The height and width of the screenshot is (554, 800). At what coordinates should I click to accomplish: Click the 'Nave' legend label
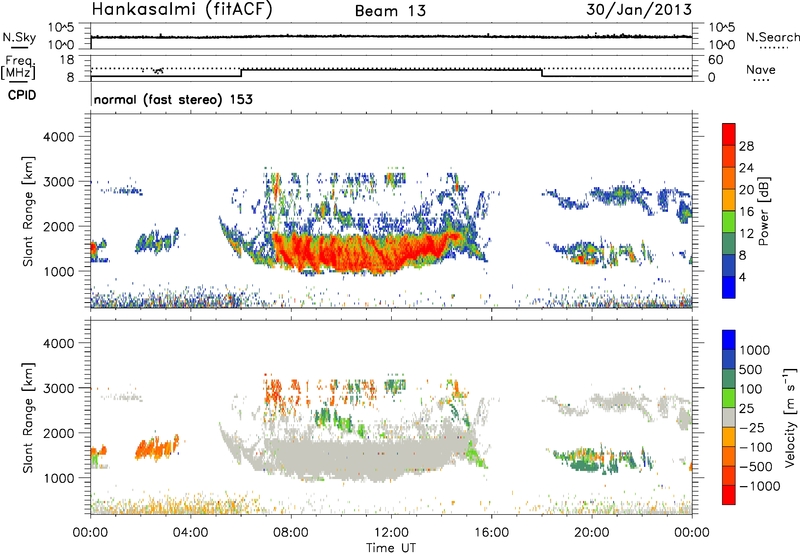pyautogui.click(x=761, y=69)
